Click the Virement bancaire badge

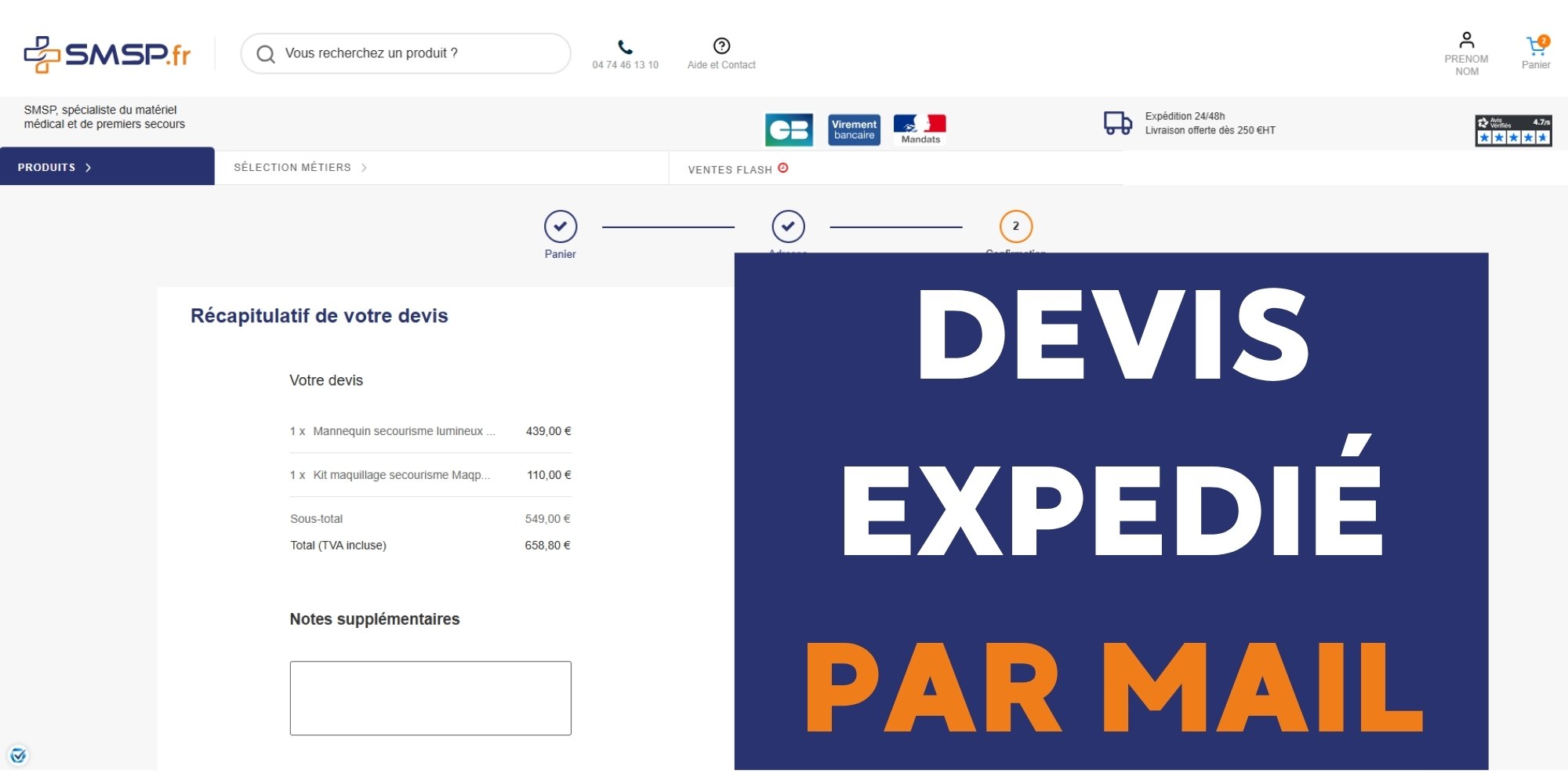854,129
